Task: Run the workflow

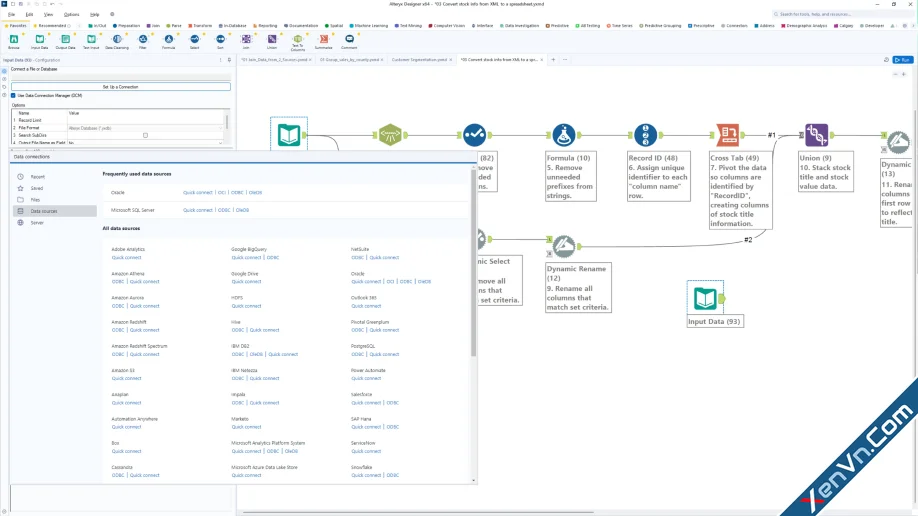Action: click(x=903, y=60)
